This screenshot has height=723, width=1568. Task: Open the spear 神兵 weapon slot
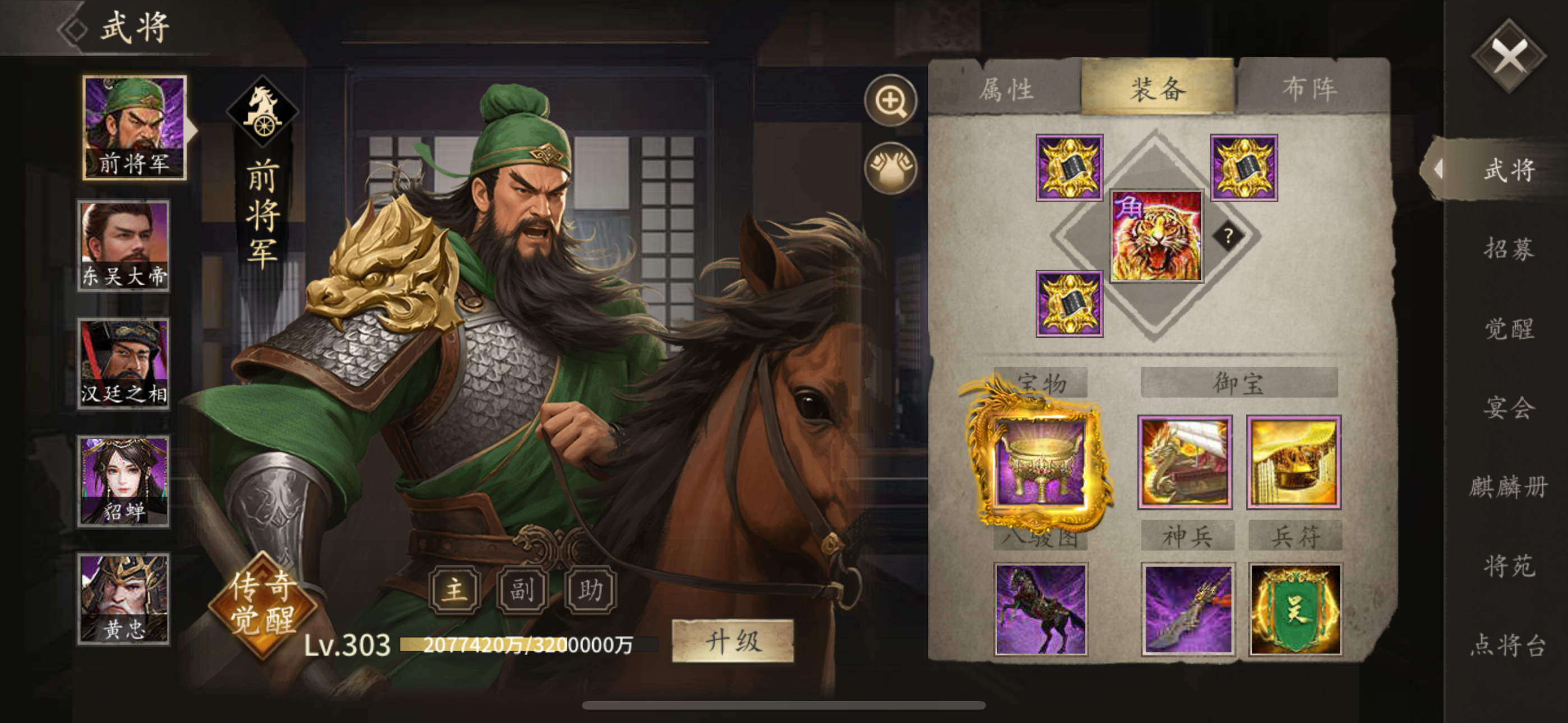pos(1188,609)
